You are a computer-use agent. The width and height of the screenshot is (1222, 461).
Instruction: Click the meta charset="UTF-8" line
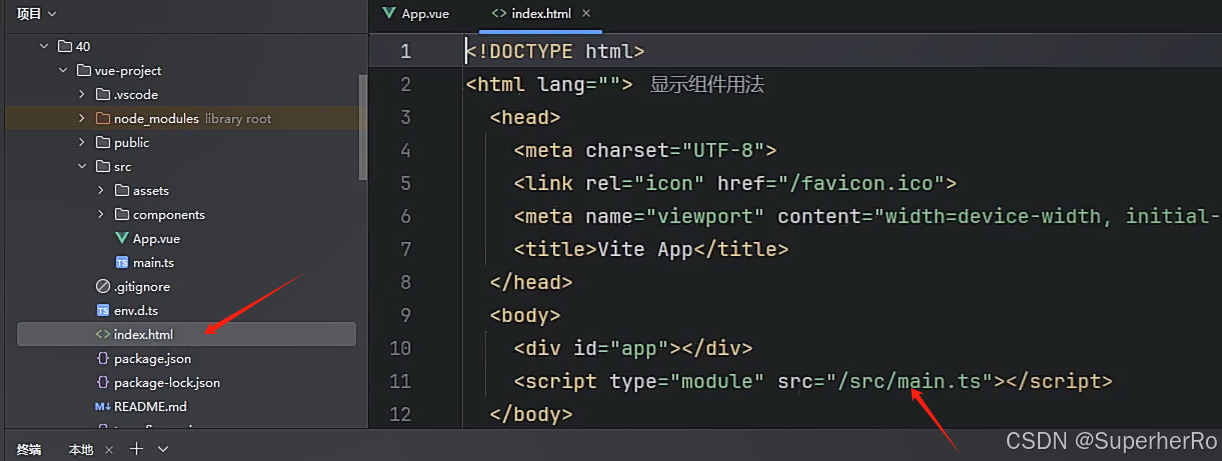click(646, 150)
